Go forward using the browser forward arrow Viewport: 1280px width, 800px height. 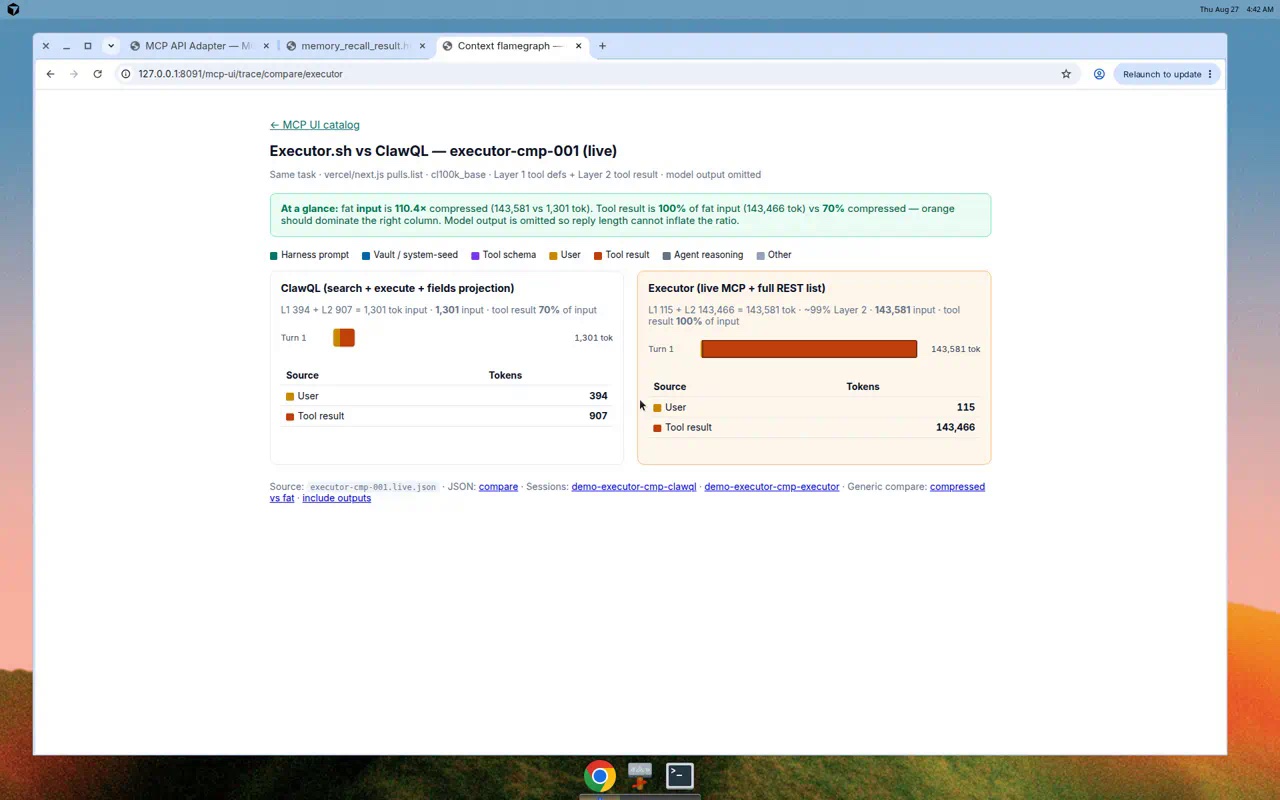74,74
